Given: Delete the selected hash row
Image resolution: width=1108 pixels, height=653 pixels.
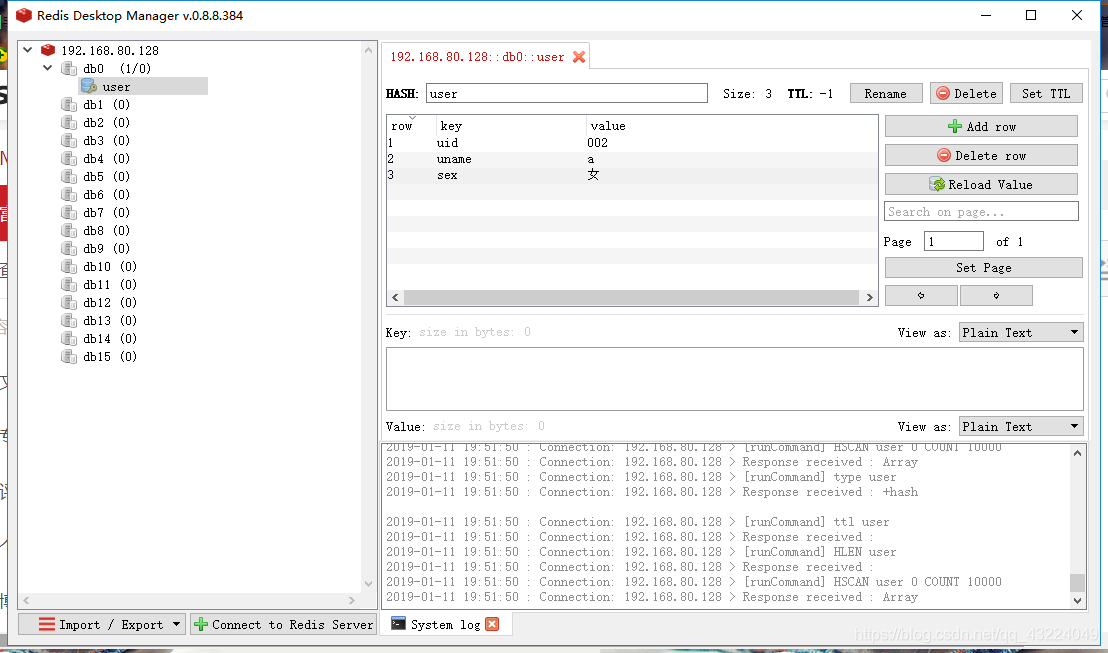Looking at the screenshot, I should pos(981,155).
